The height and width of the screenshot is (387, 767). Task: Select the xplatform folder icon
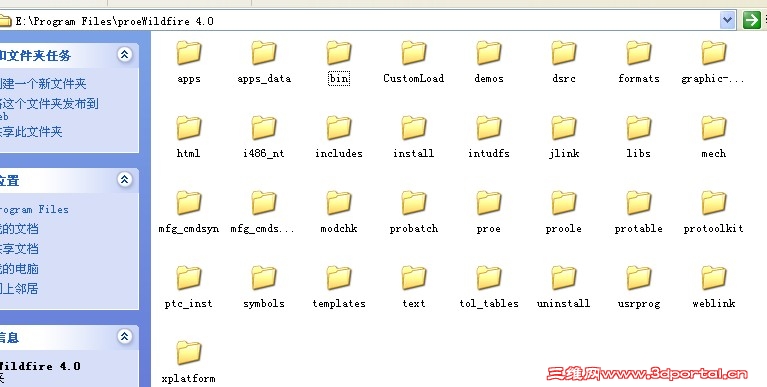click(x=189, y=353)
